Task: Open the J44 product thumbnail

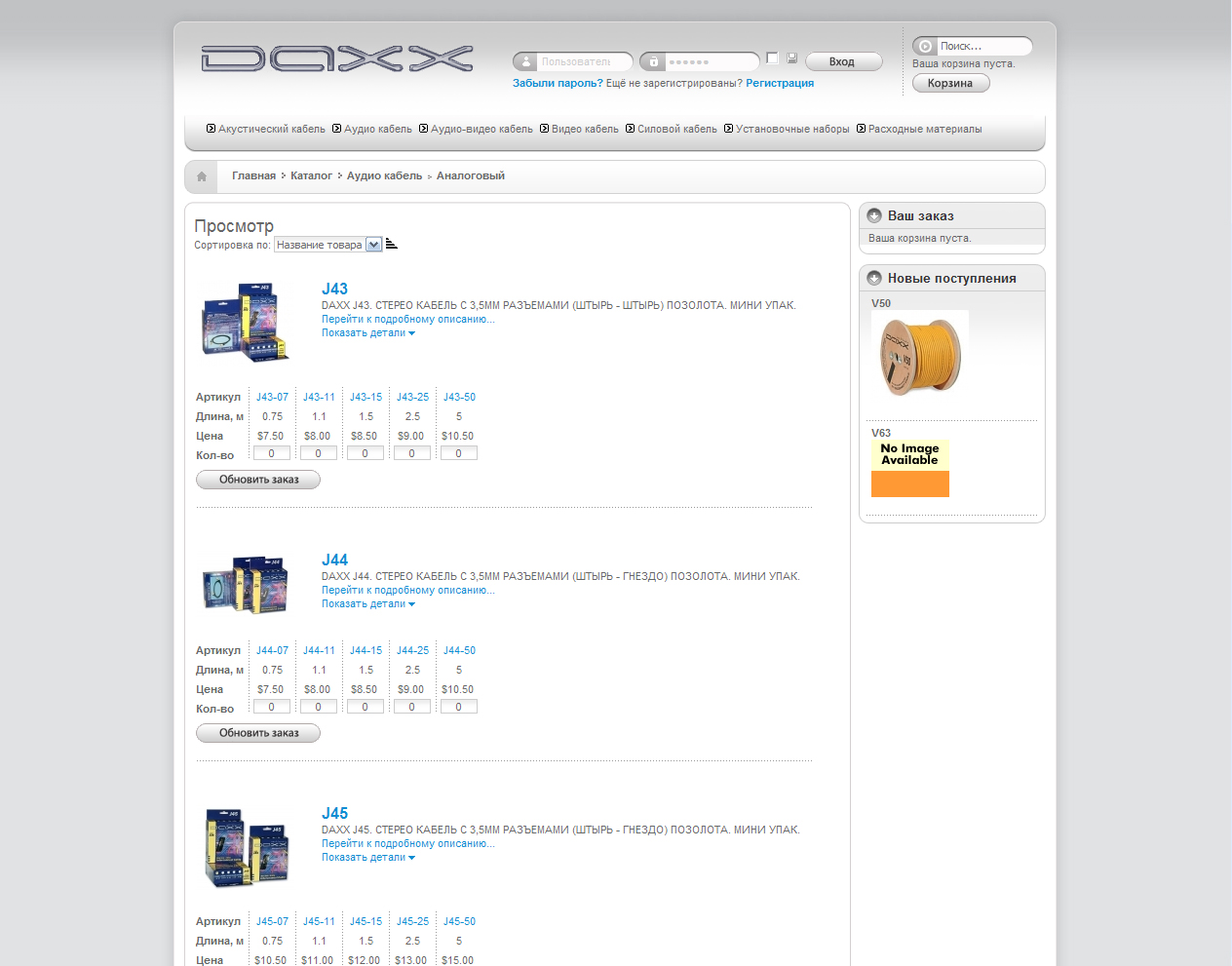Action: tap(246, 584)
